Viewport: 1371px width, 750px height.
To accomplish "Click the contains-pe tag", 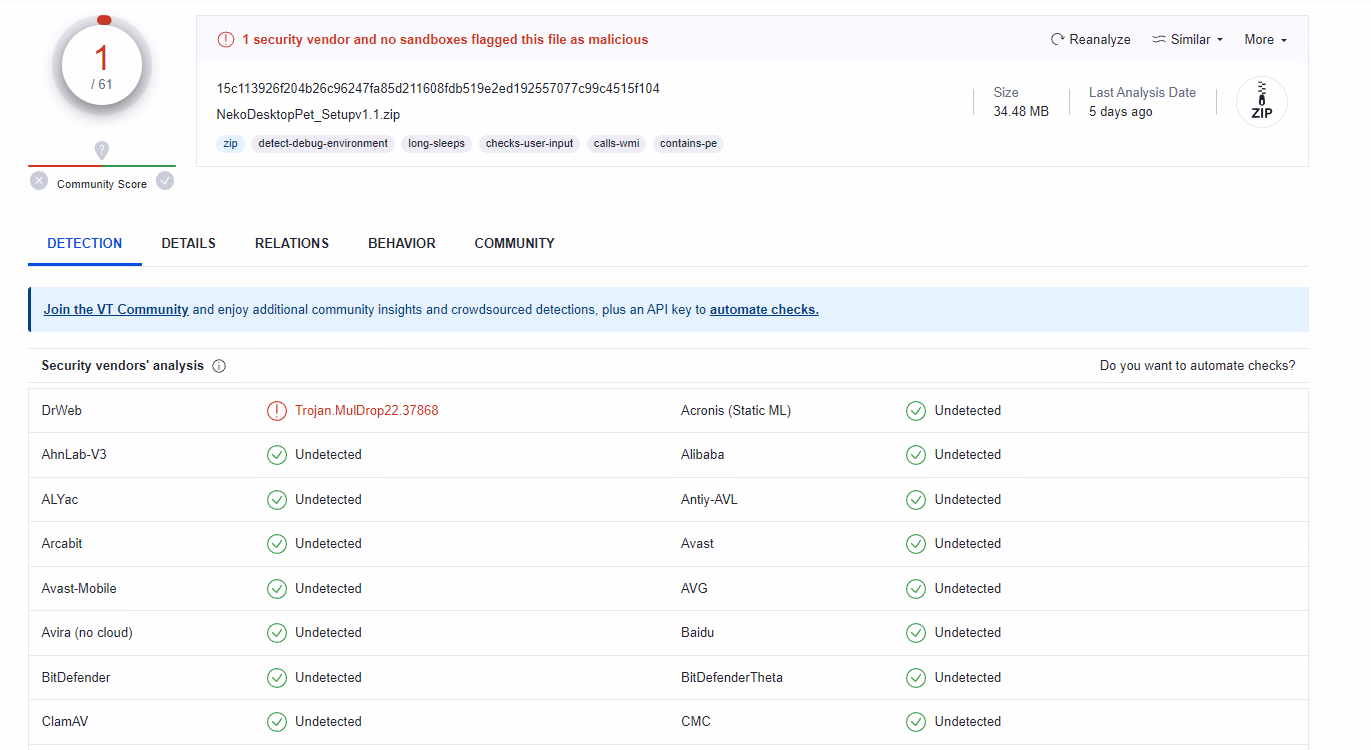I will [689, 144].
